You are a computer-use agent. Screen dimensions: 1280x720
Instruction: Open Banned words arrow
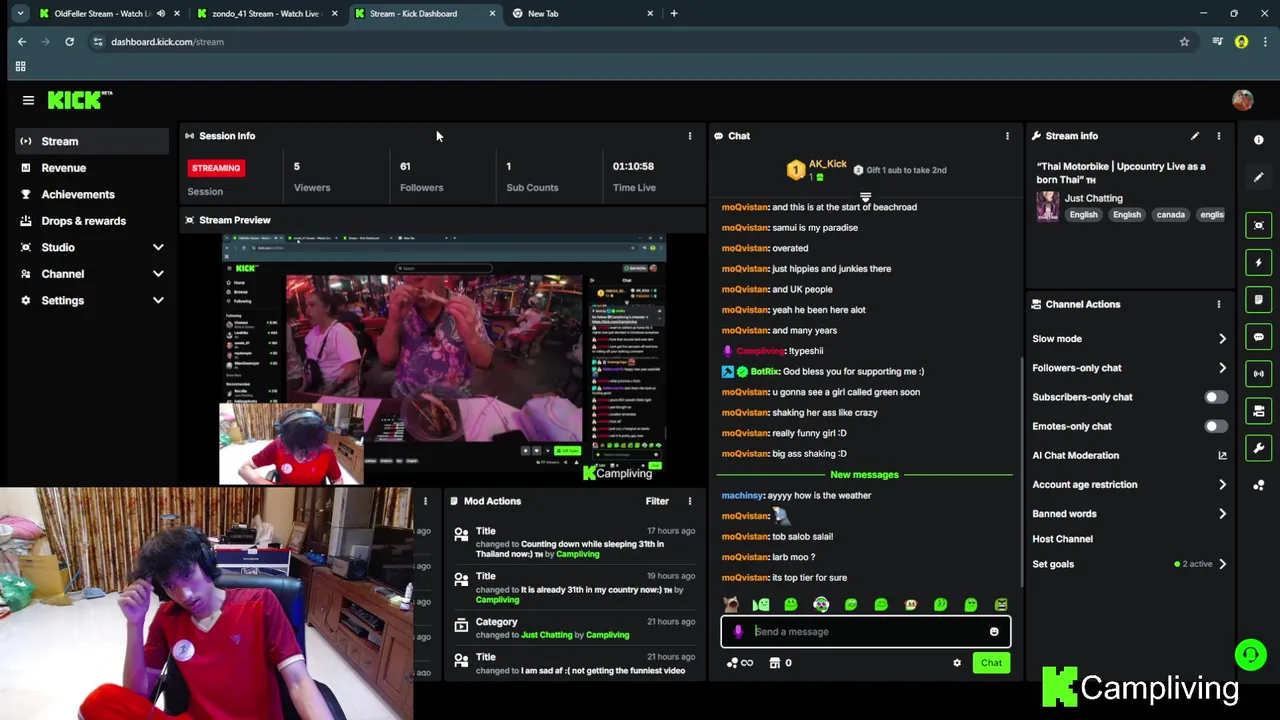tap(1222, 514)
